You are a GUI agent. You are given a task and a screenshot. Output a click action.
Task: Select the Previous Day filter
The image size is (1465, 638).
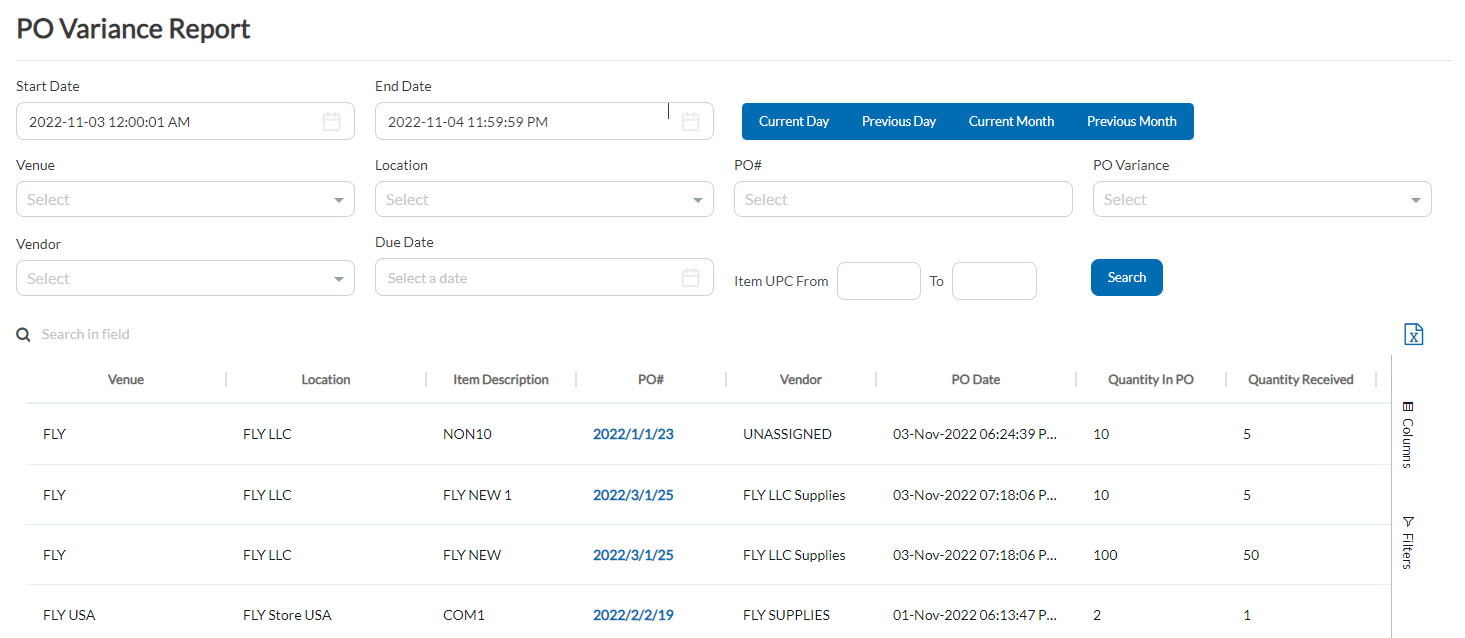coord(897,121)
